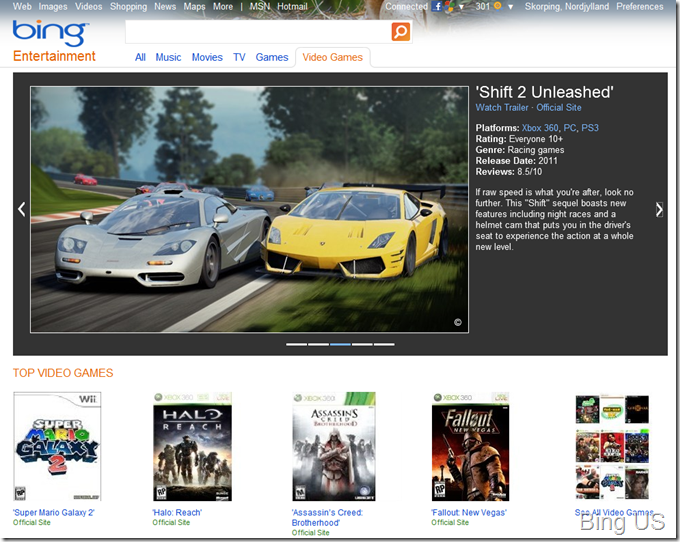Select the third highlighted carousel indicator
The width and height of the screenshot is (680, 542).
[x=340, y=344]
